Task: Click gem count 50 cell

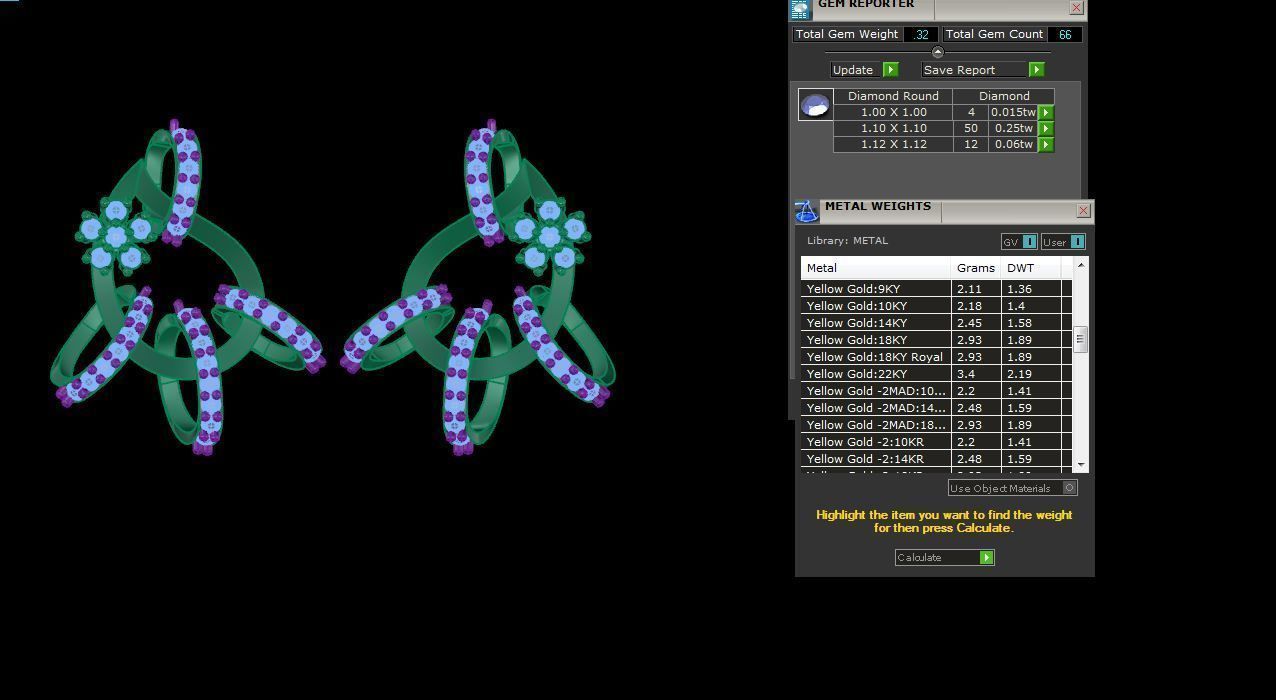Action: tap(970, 129)
